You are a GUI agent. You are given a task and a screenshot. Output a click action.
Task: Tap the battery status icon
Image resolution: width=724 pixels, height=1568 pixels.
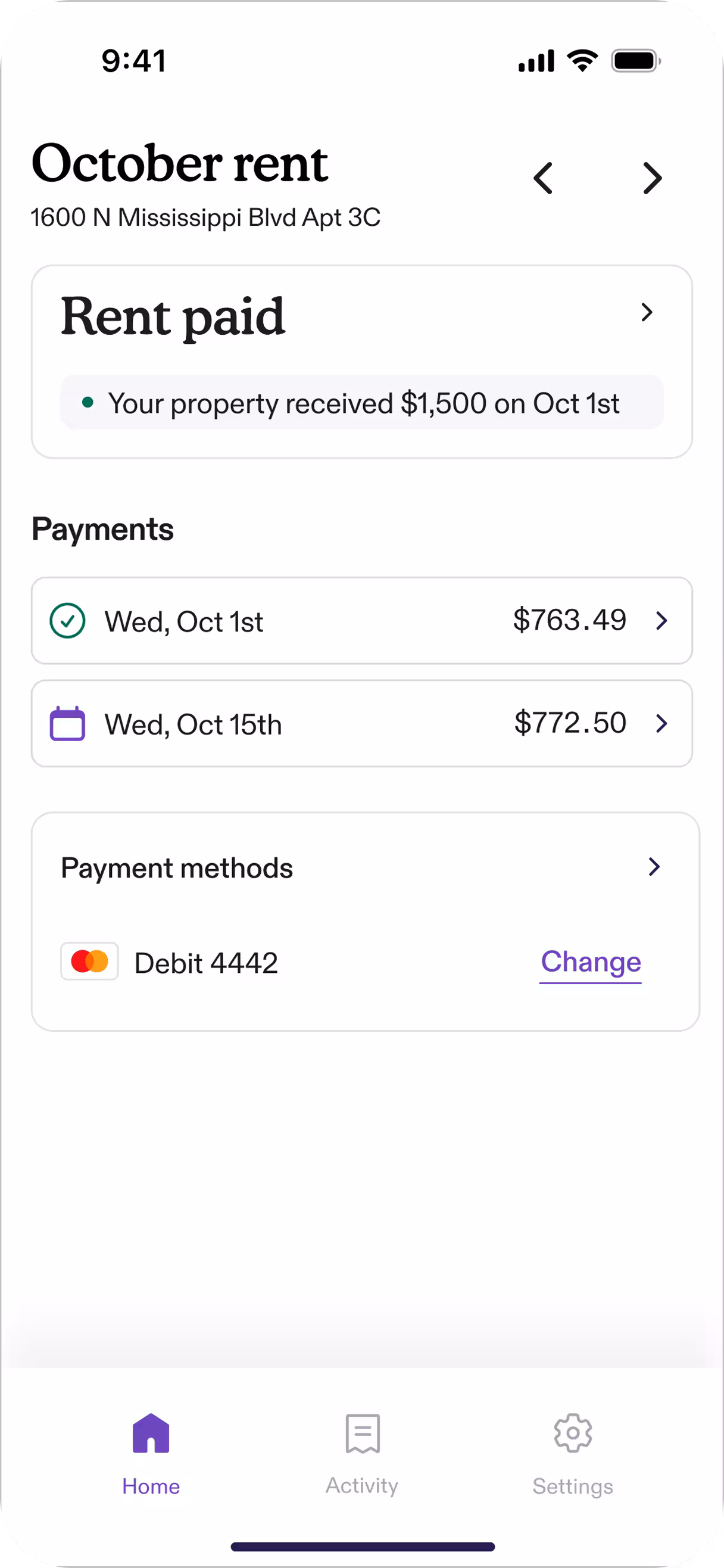636,61
